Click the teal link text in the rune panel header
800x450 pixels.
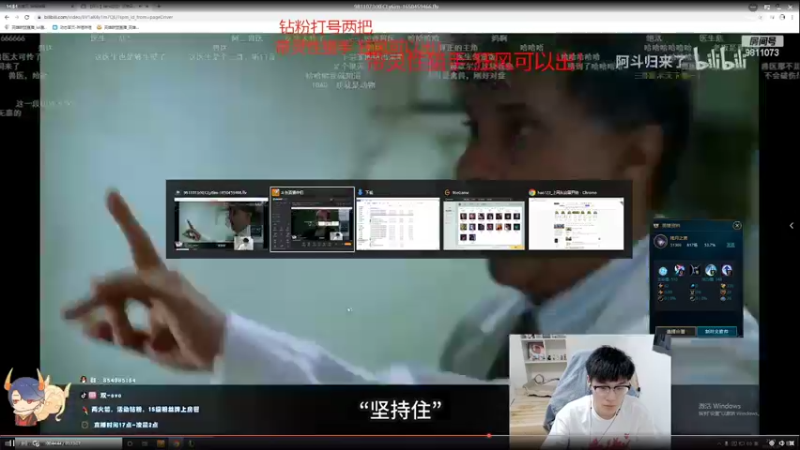point(731,245)
